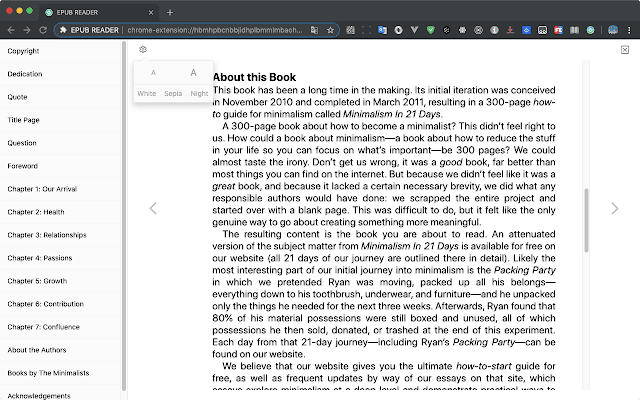Click the V-shaped extension icon
This screenshot has width=640, height=400.
pyautogui.click(x=414, y=30)
